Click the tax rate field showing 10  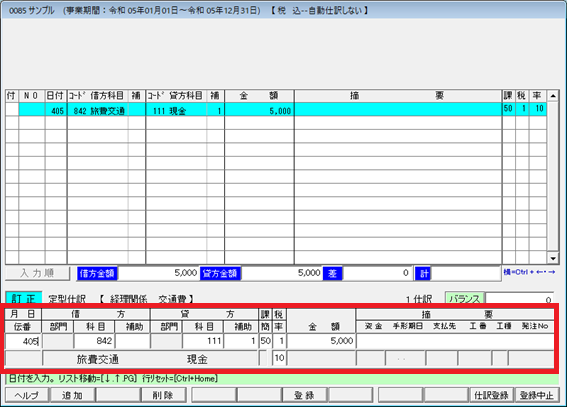(279, 358)
